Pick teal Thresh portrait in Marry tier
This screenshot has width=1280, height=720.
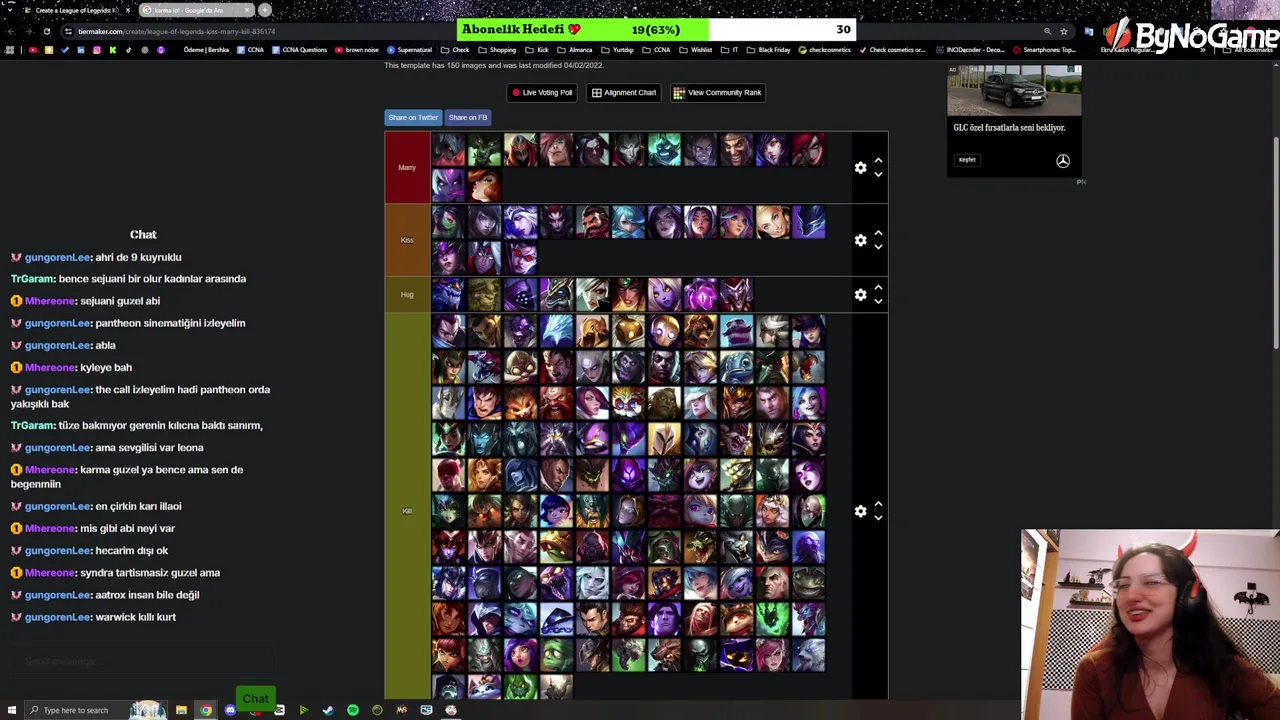click(664, 150)
